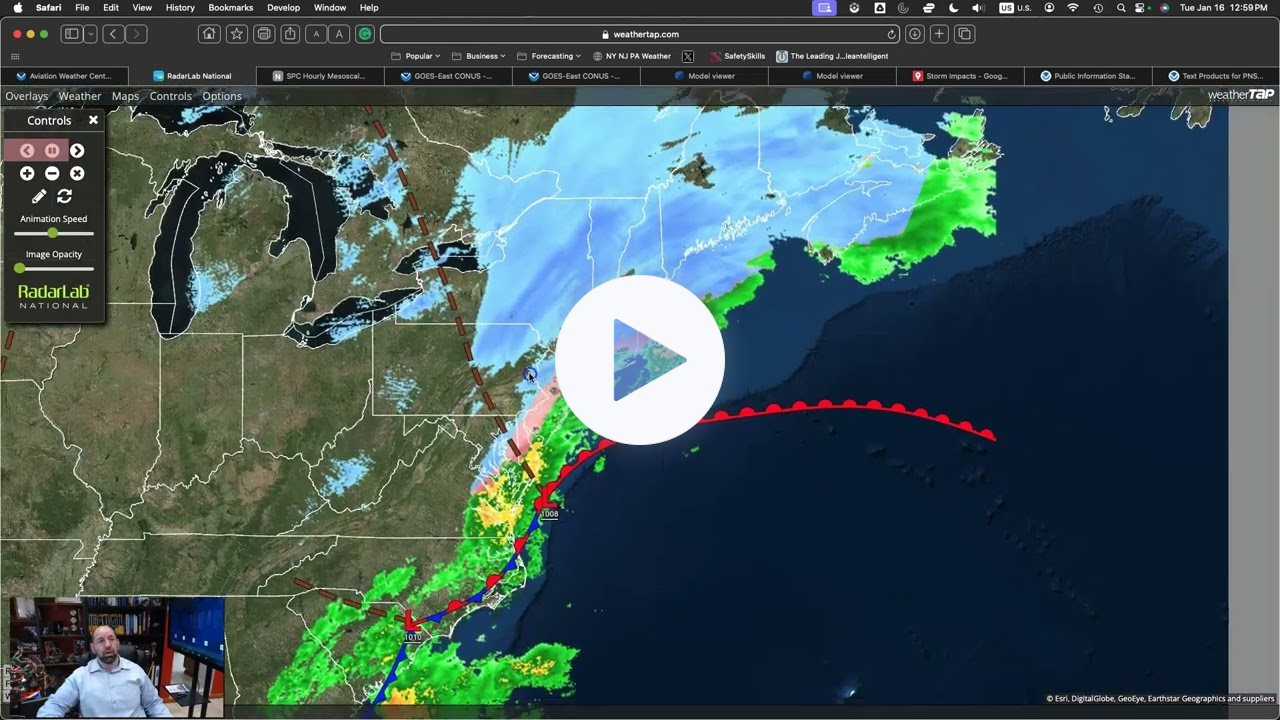Step the animation forward
This screenshot has width=1280, height=720.
77,150
